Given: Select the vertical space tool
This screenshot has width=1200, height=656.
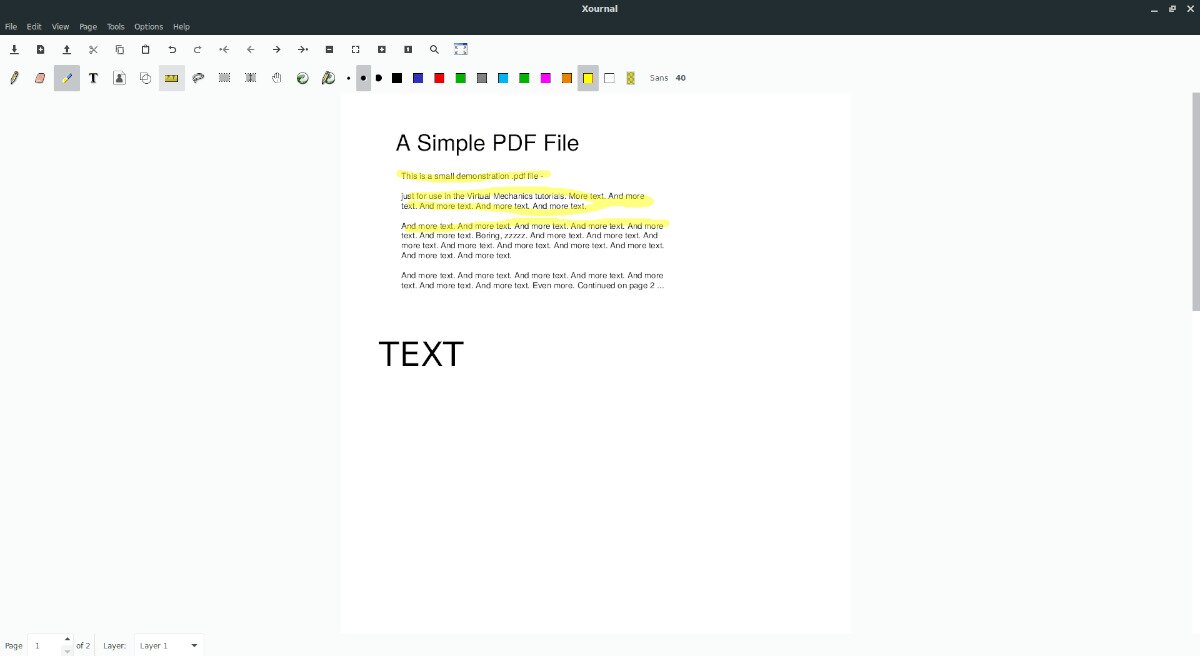Looking at the screenshot, I should [x=250, y=78].
